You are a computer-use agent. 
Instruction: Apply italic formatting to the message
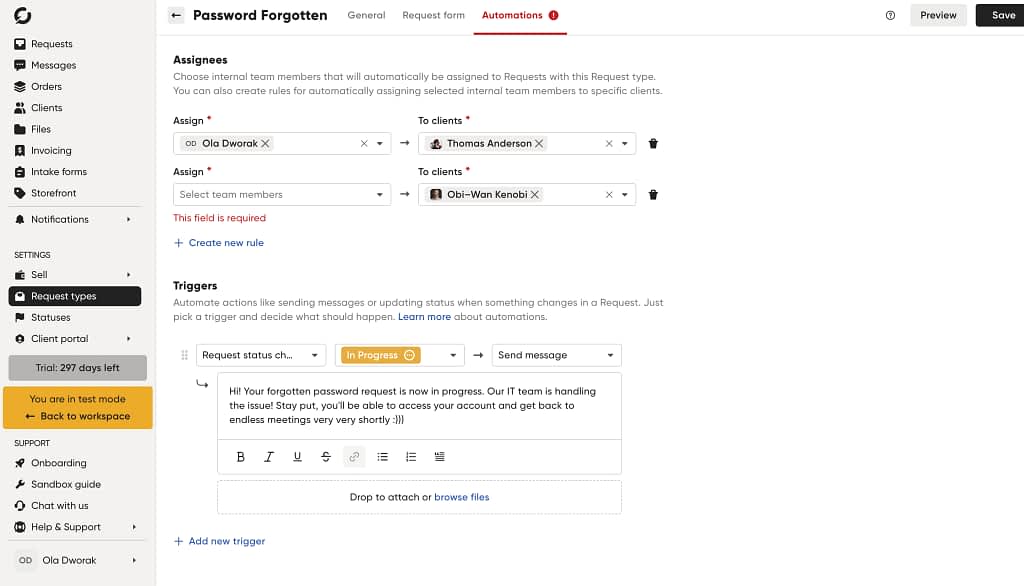[x=268, y=457]
